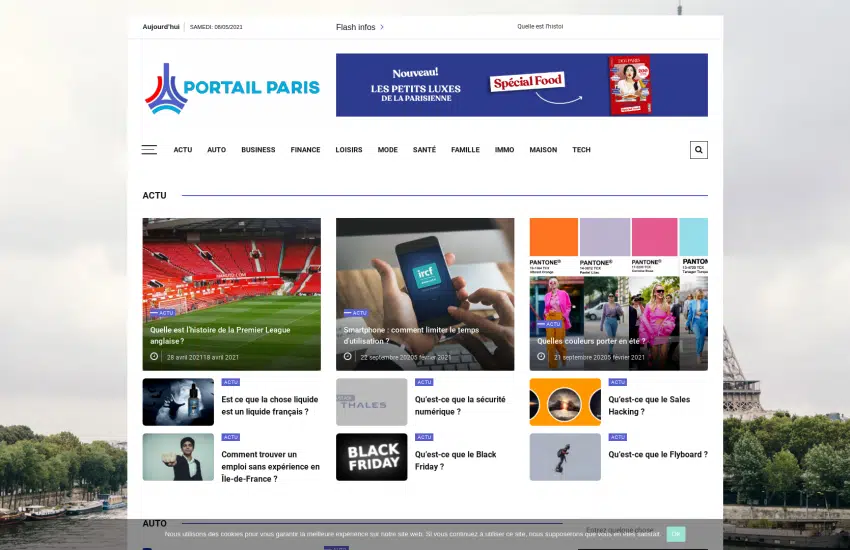
Task: Open the chose liquide article link
Action: click(x=269, y=405)
